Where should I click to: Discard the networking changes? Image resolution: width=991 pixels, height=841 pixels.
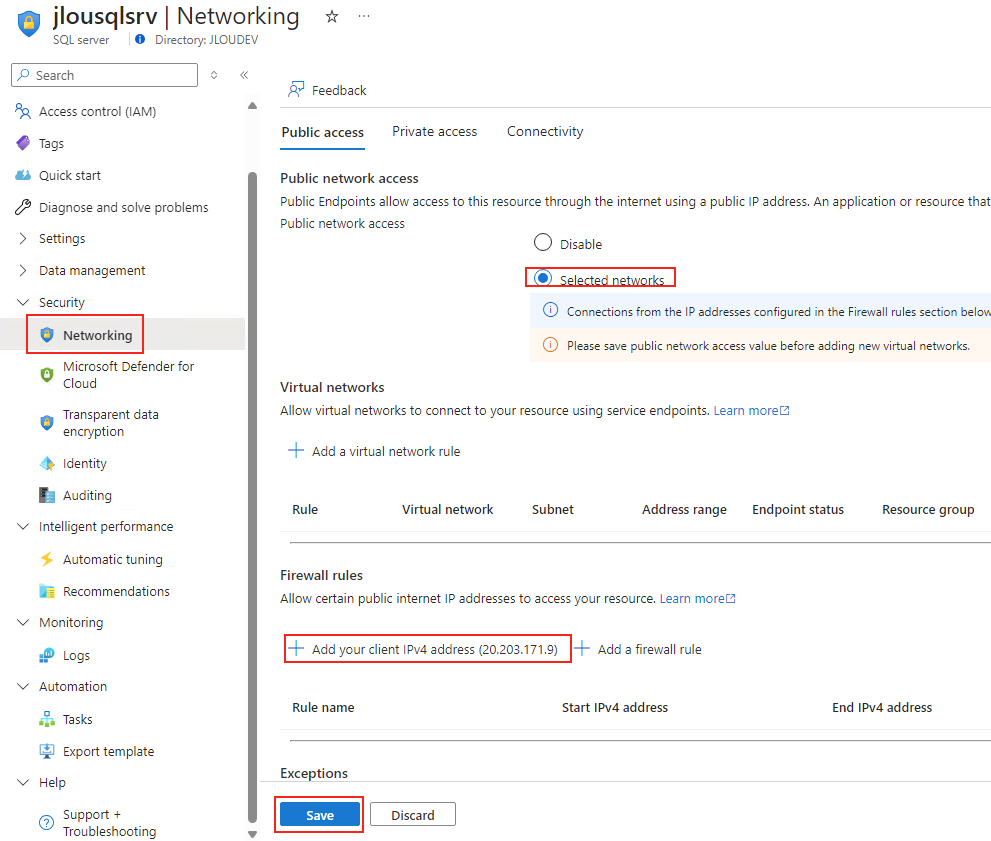click(x=413, y=814)
